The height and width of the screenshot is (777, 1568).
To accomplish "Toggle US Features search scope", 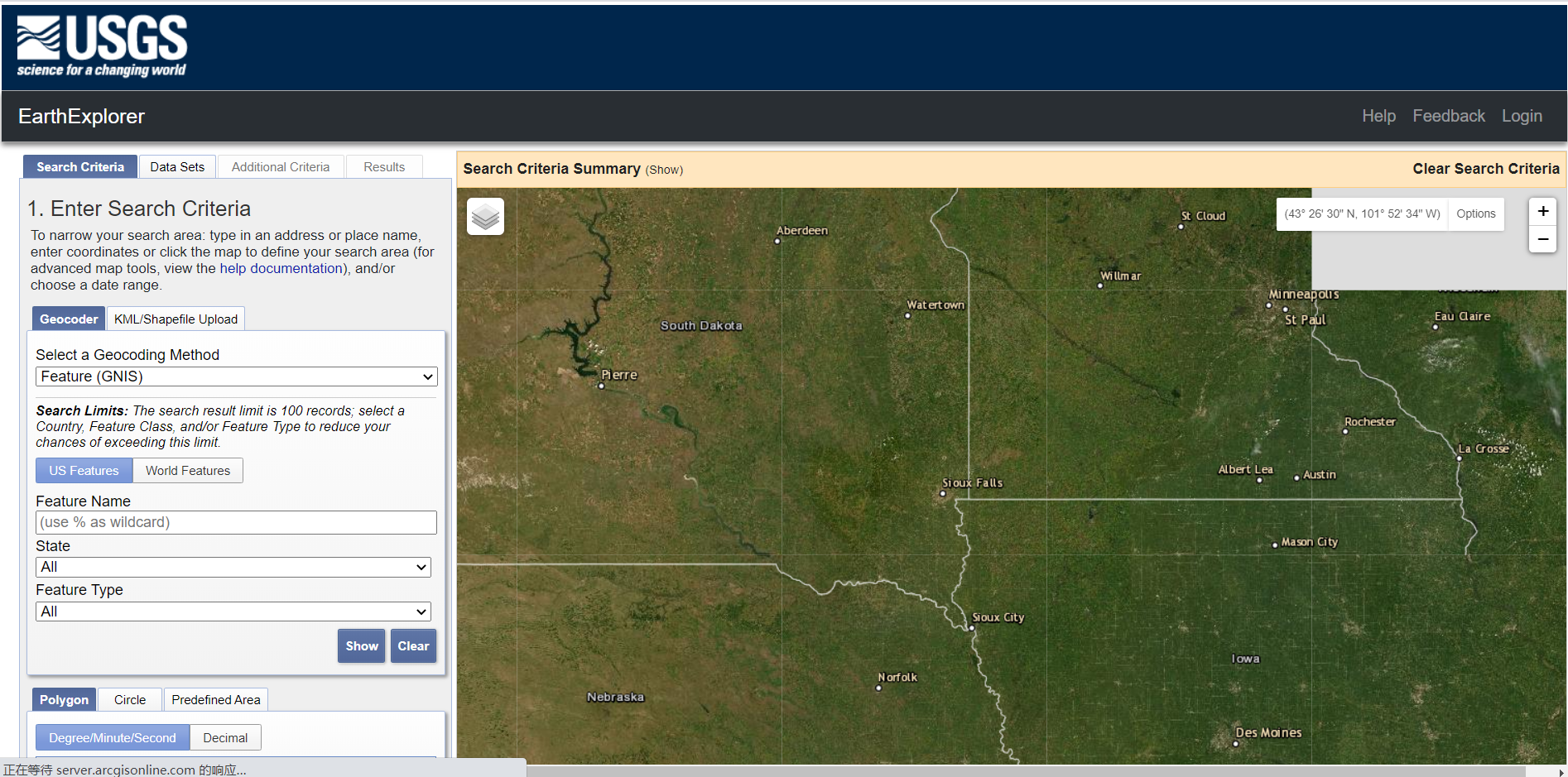I will tap(84, 471).
